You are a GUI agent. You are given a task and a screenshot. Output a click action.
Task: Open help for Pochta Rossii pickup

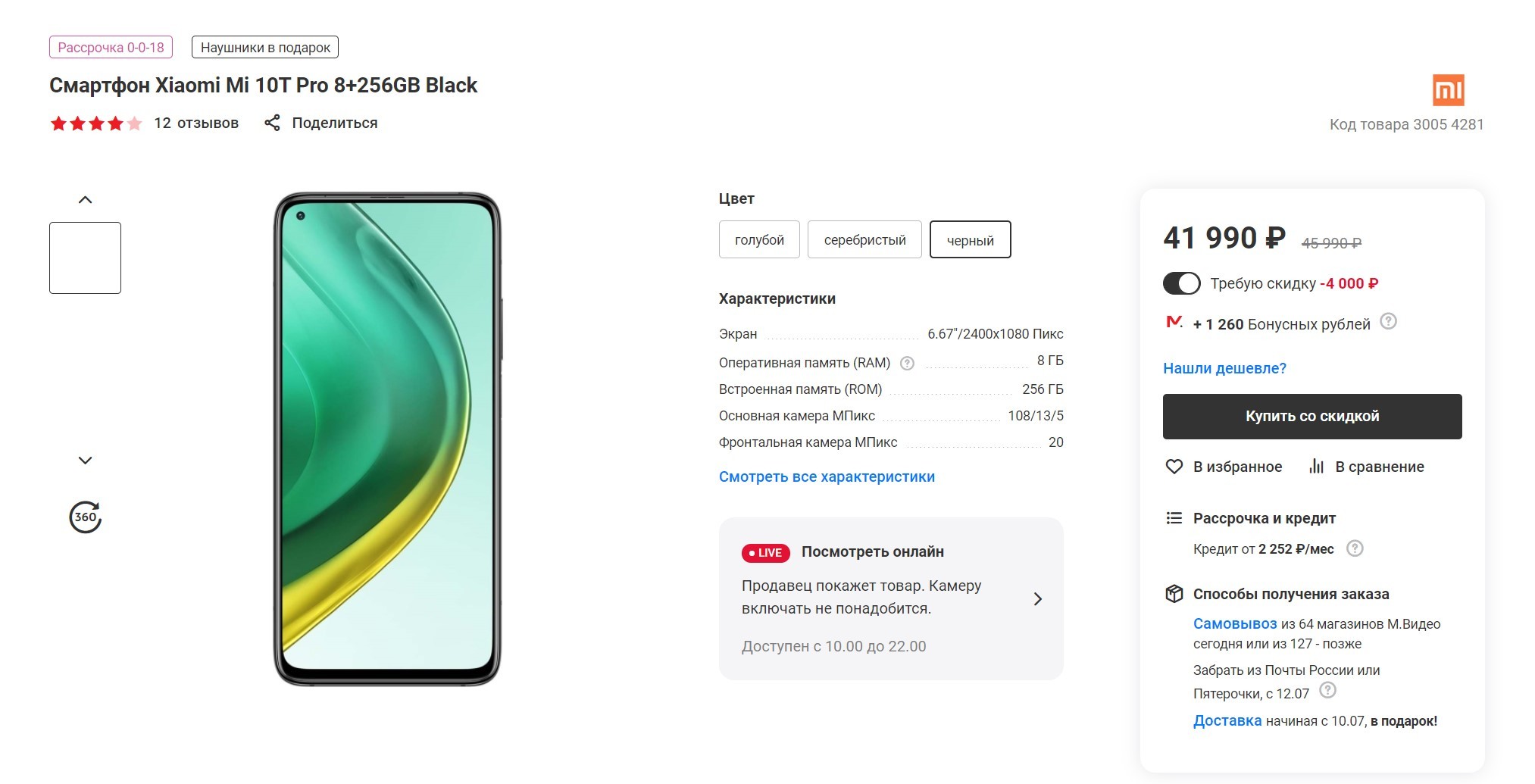click(1327, 690)
